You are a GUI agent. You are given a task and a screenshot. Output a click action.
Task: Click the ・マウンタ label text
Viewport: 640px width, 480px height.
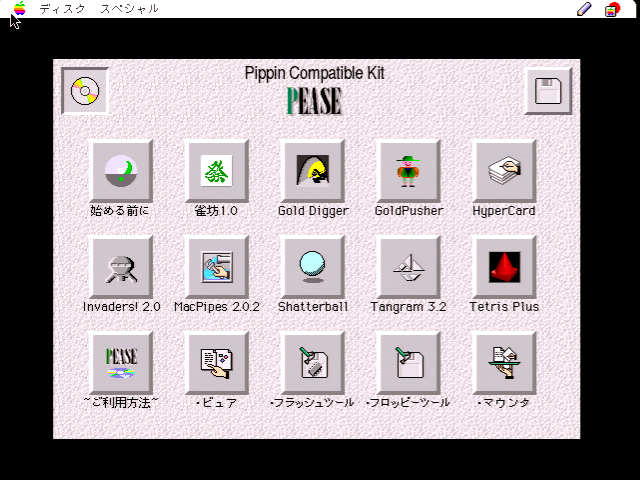tap(504, 403)
